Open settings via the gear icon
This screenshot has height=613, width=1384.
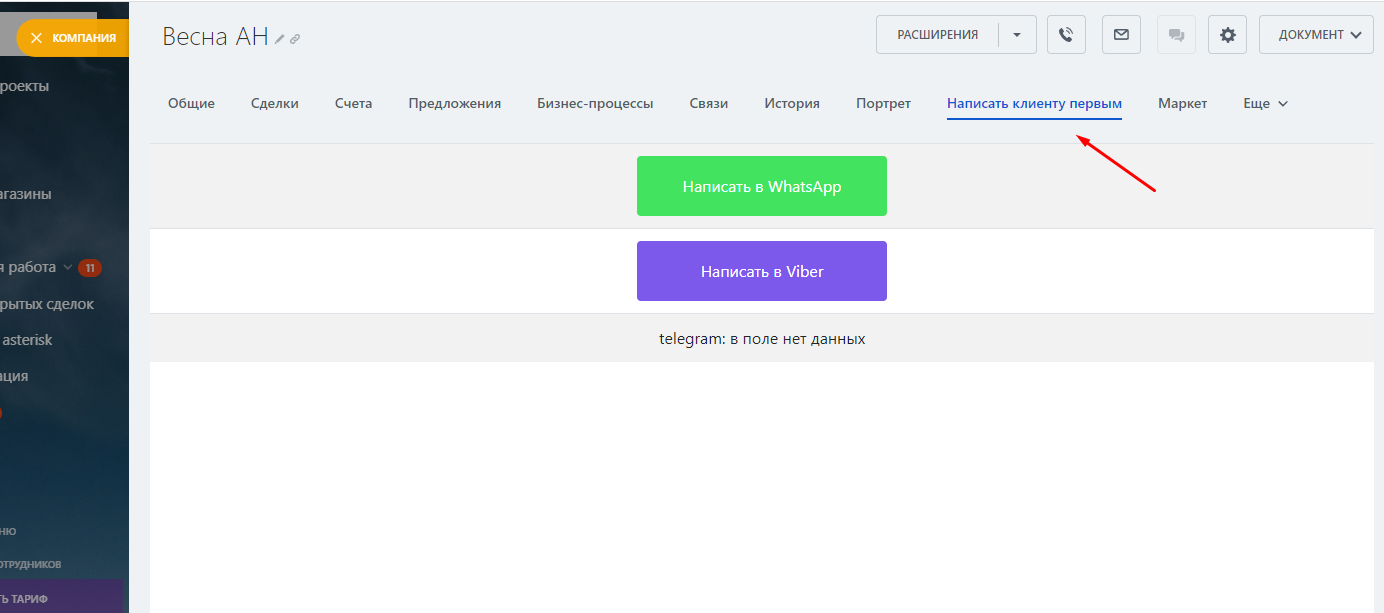click(x=1227, y=35)
